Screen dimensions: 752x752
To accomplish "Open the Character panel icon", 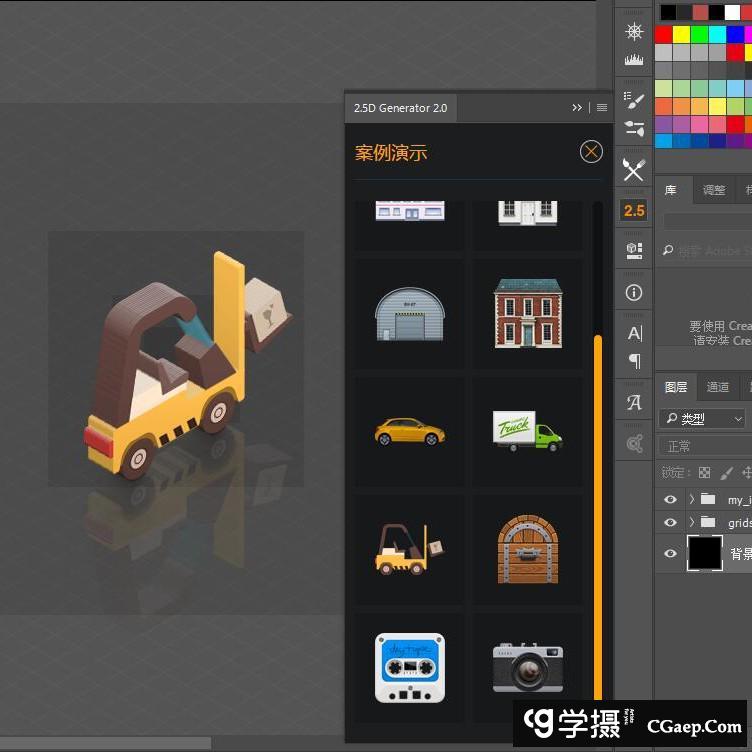I will pos(634,333).
